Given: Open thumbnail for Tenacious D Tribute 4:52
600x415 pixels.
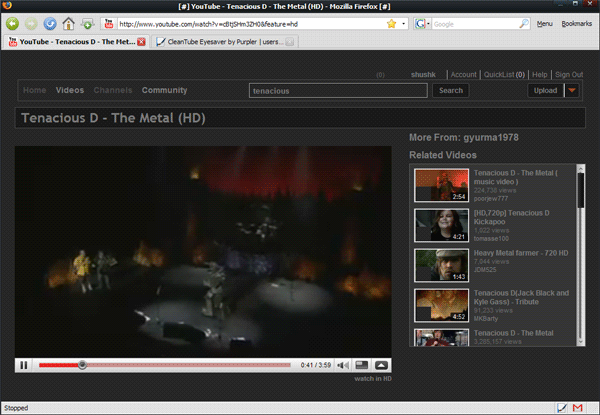Looking at the screenshot, I should pyautogui.click(x=441, y=305).
